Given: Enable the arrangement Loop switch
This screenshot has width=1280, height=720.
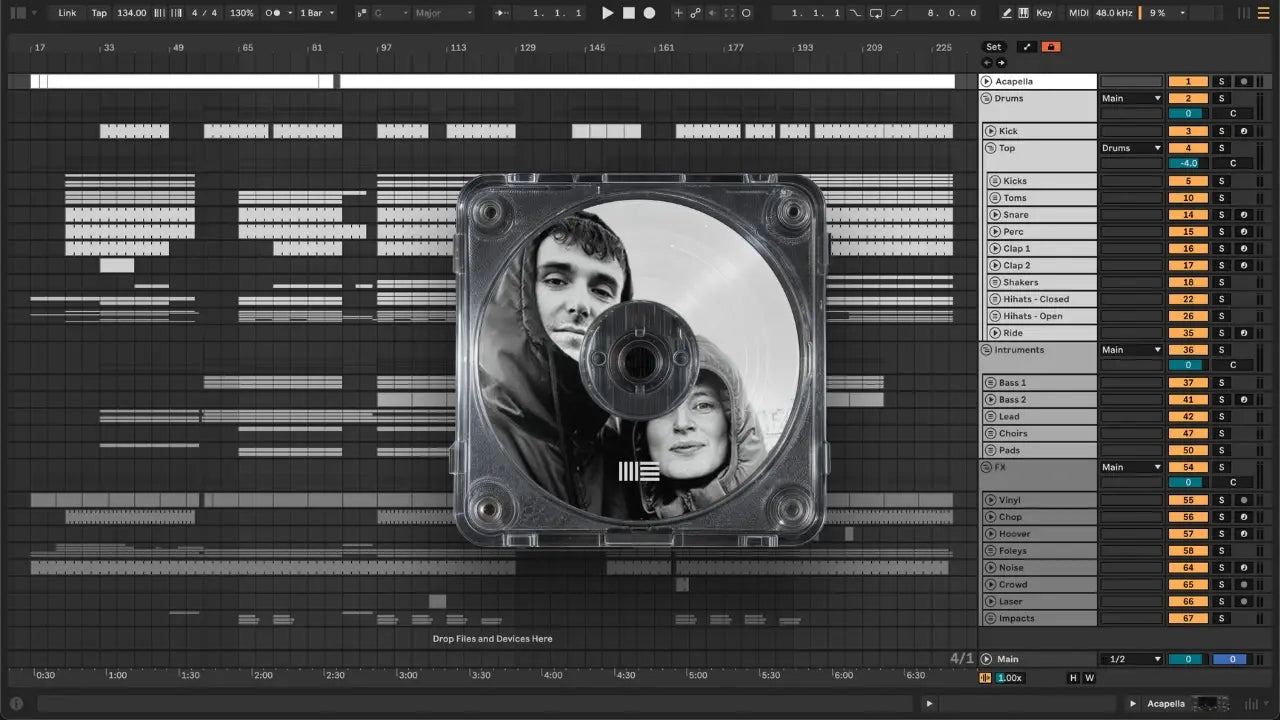Looking at the screenshot, I should coord(875,13).
